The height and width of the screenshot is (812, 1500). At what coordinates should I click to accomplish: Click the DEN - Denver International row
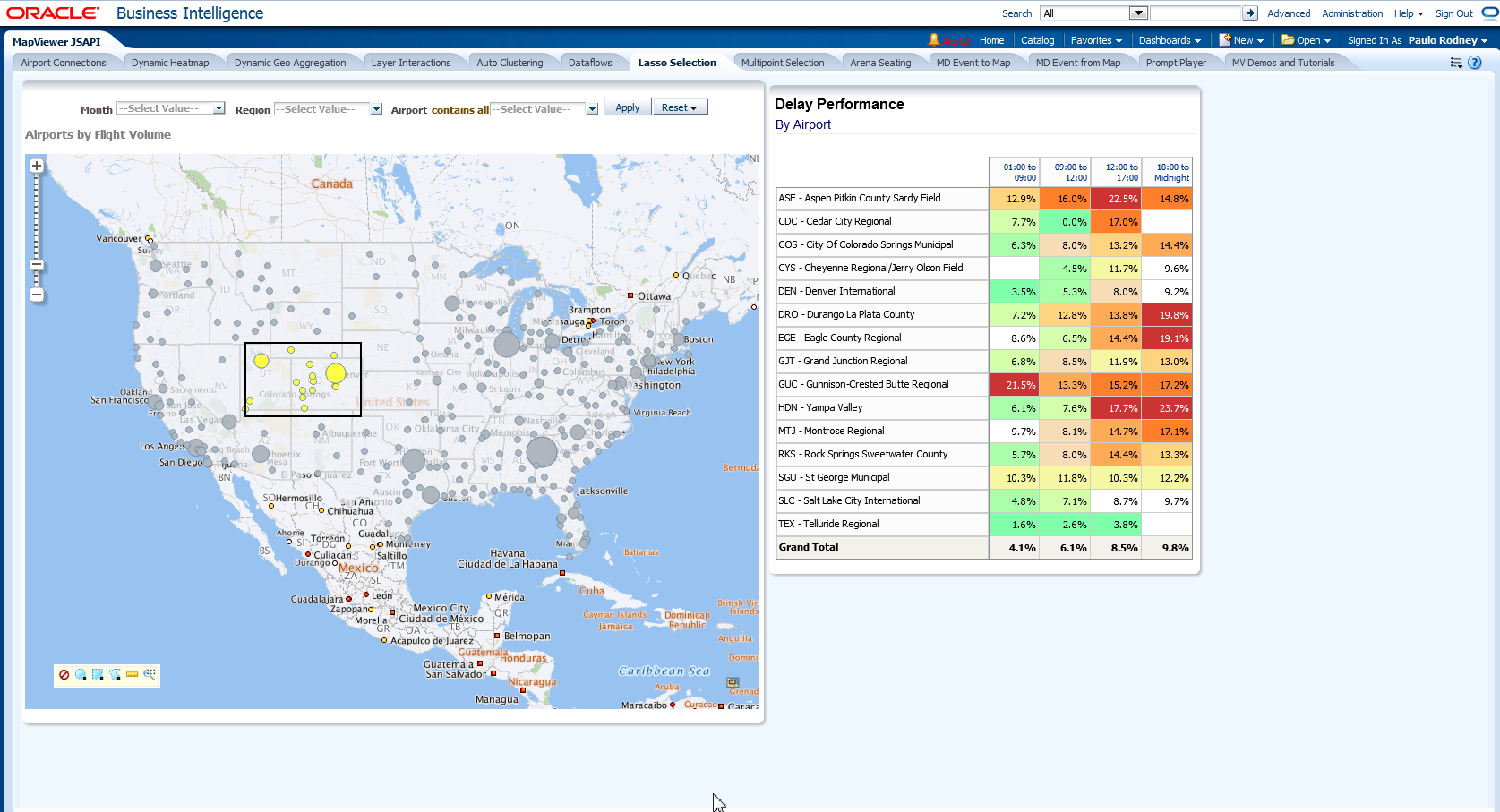(x=984, y=291)
